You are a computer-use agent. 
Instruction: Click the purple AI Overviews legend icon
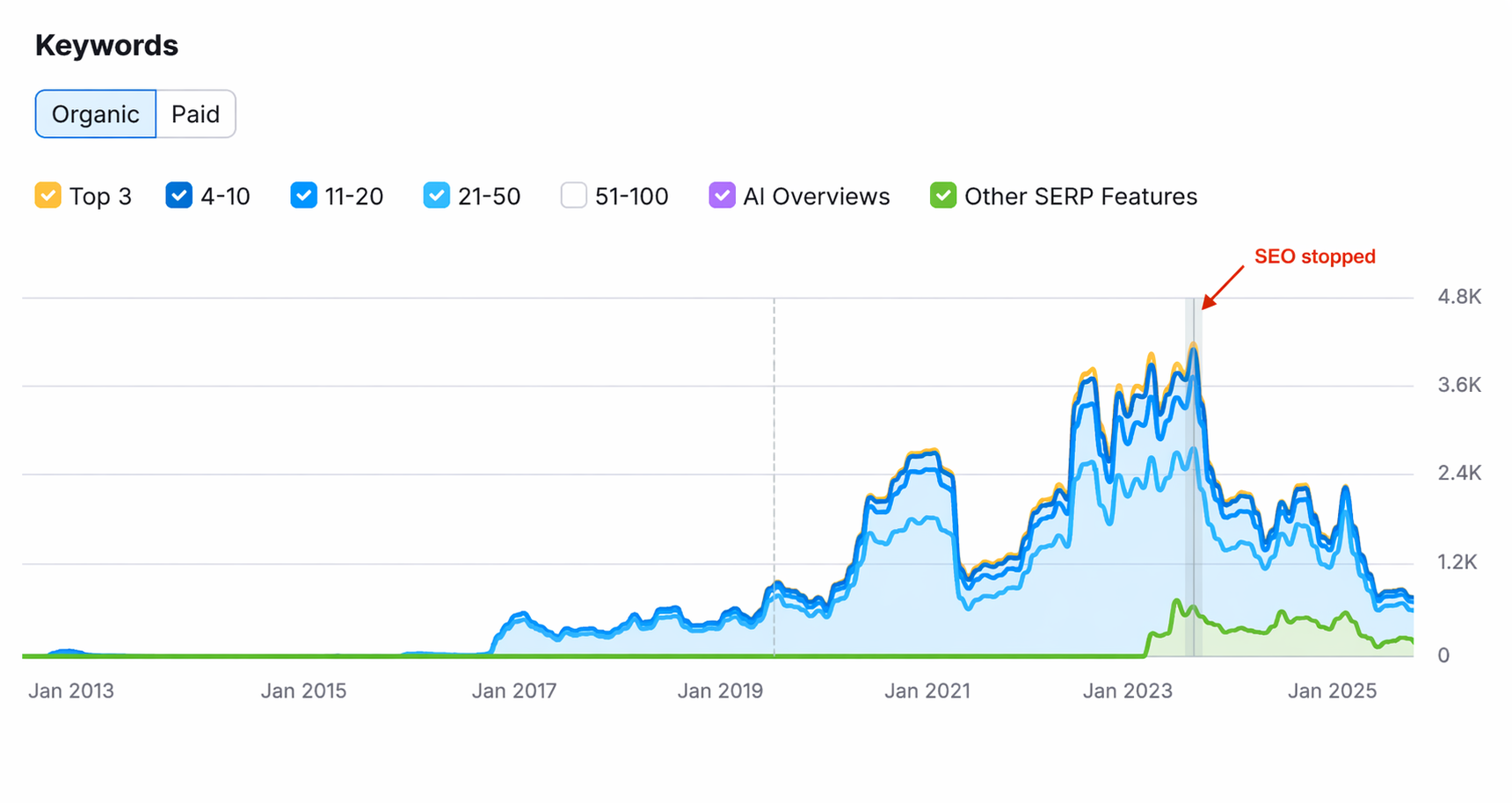722,195
